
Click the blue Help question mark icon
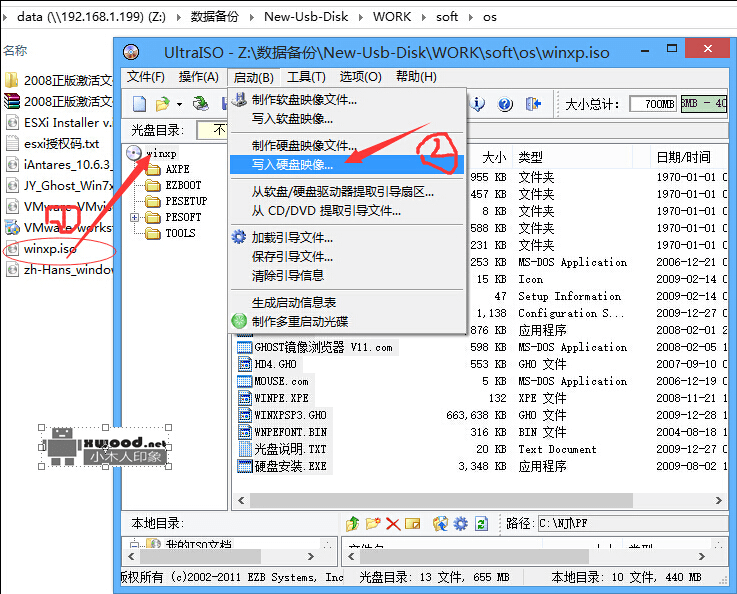click(x=505, y=104)
